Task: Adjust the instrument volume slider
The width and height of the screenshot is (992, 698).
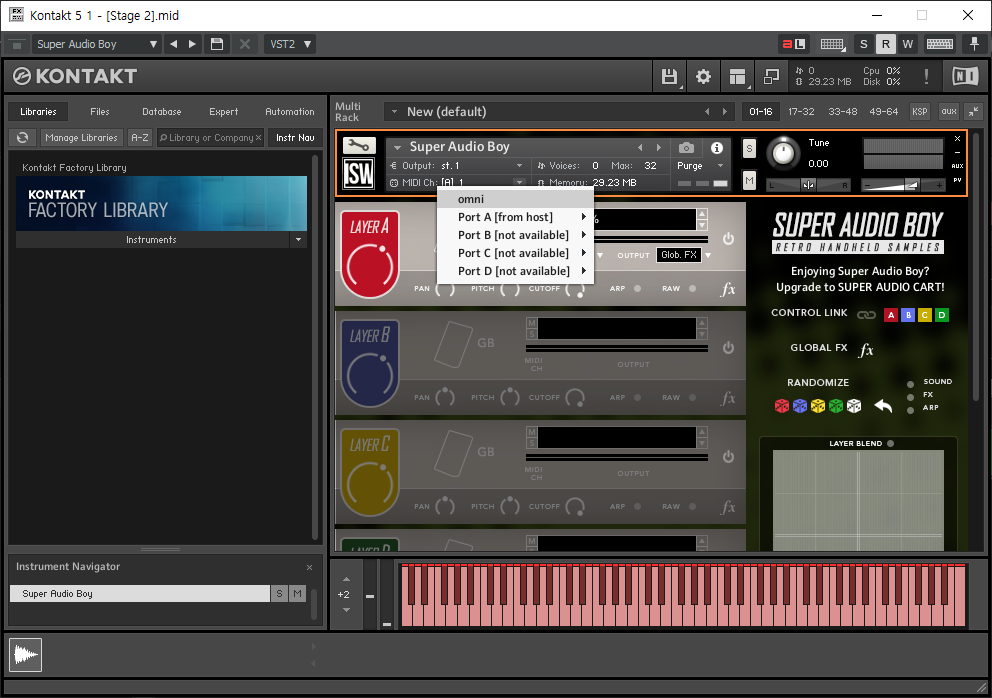Action: (x=904, y=185)
